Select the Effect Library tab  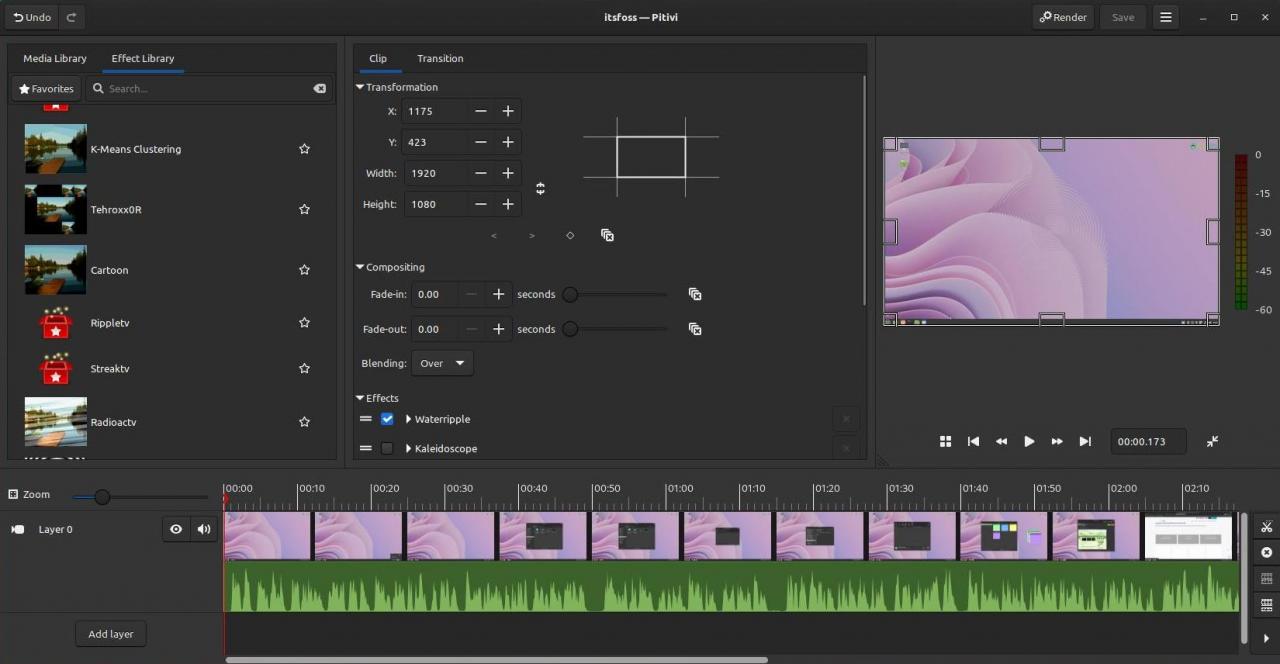click(143, 58)
